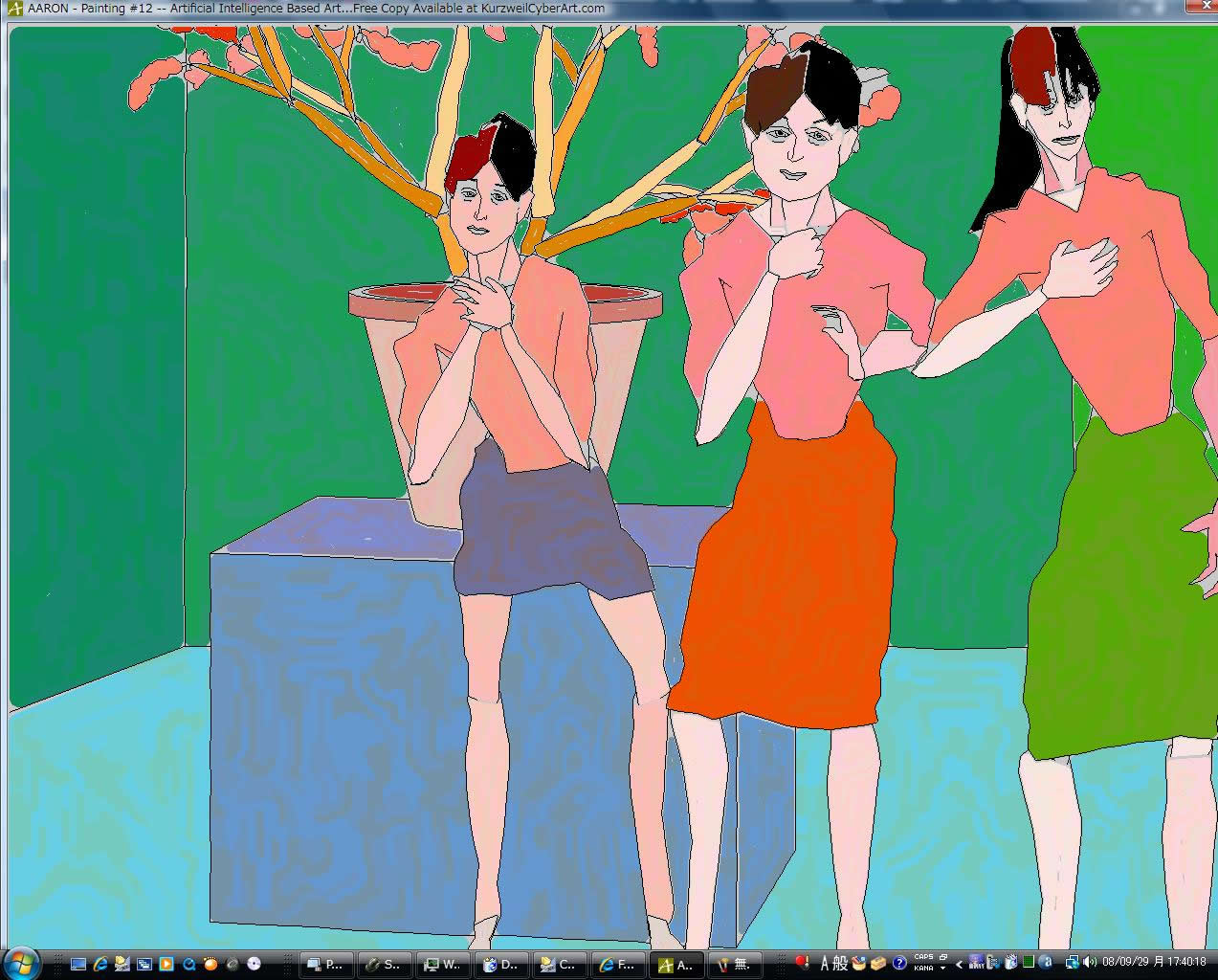Open the Windows Start orb
Viewport: 1218px width, 980px height.
[22, 962]
